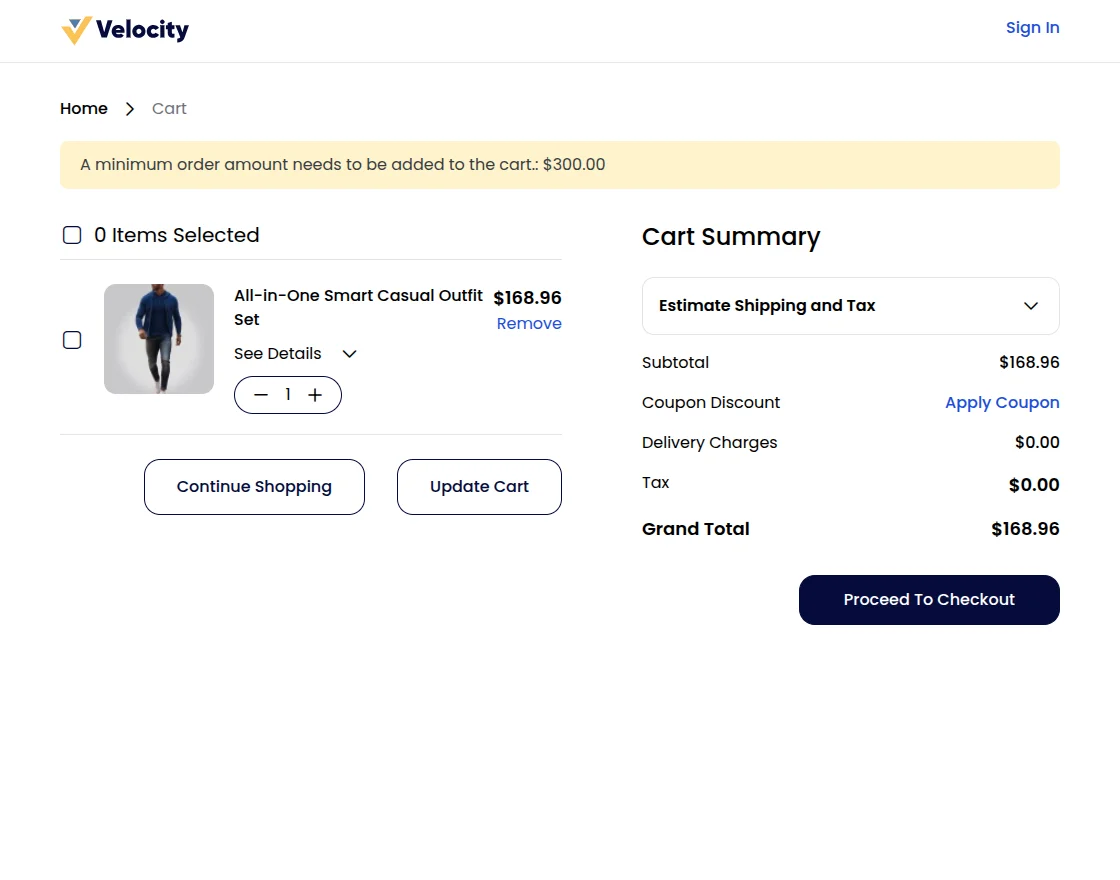This screenshot has height=880, width=1120.
Task: Click the unchecked box icon next to the outfit
Action: click(x=72, y=340)
